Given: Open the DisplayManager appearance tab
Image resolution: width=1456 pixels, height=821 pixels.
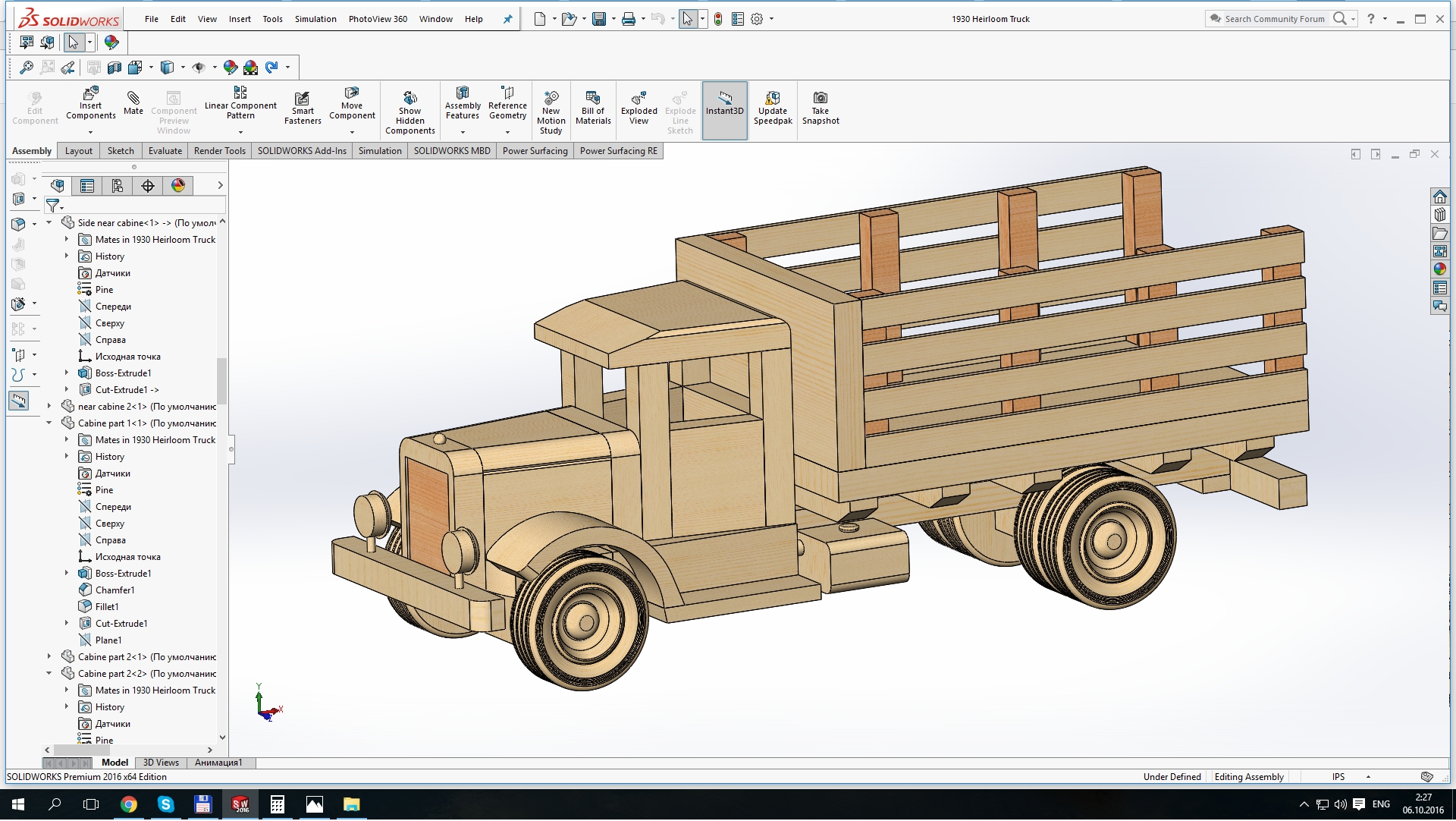Looking at the screenshot, I should tap(178, 186).
